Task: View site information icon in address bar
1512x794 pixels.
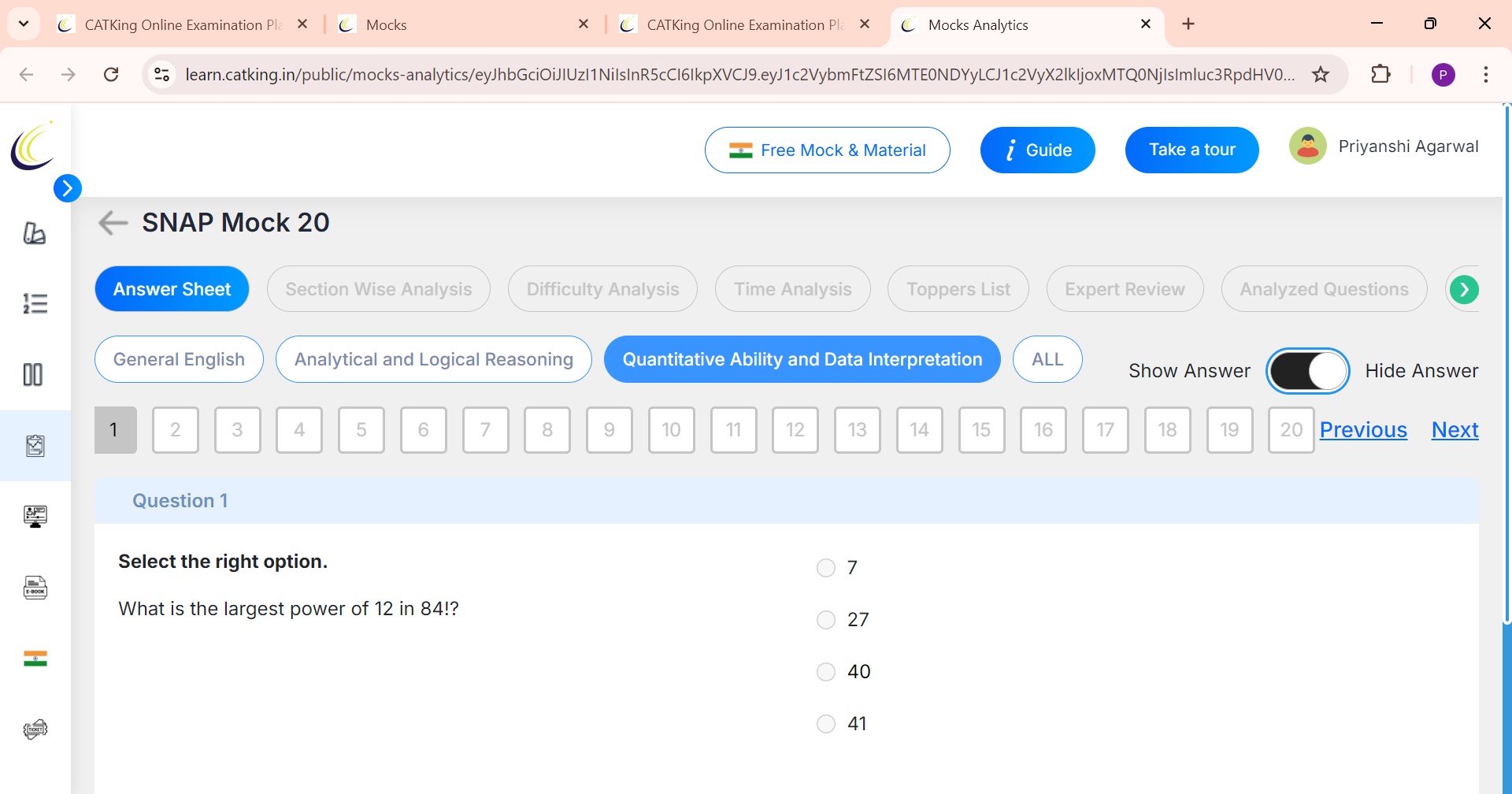Action: coord(162,75)
